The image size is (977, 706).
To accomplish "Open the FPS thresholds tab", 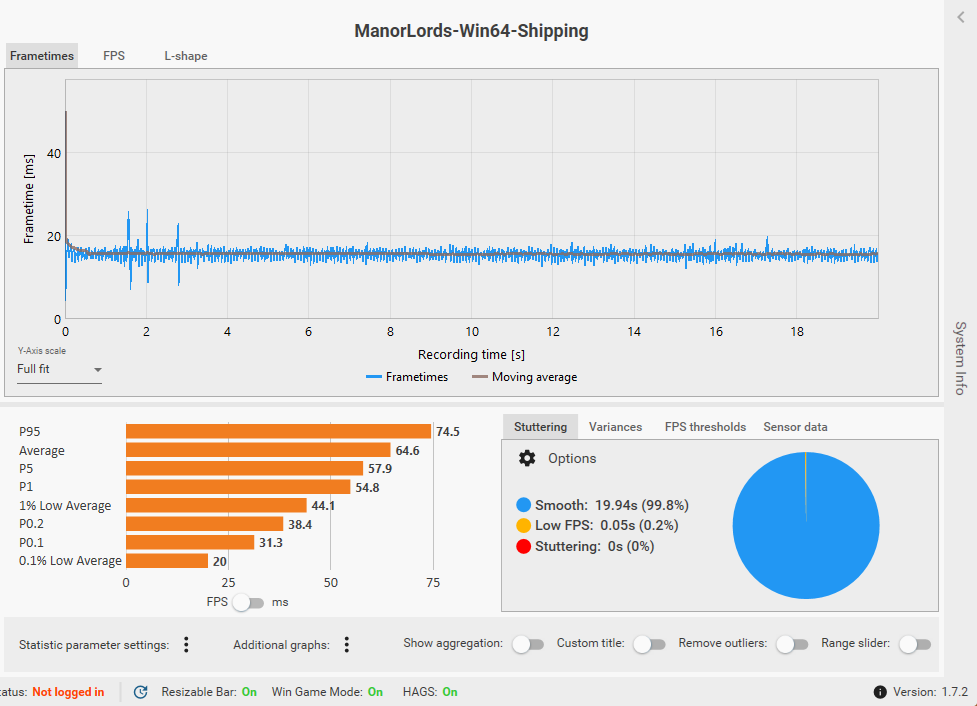I will click(705, 427).
